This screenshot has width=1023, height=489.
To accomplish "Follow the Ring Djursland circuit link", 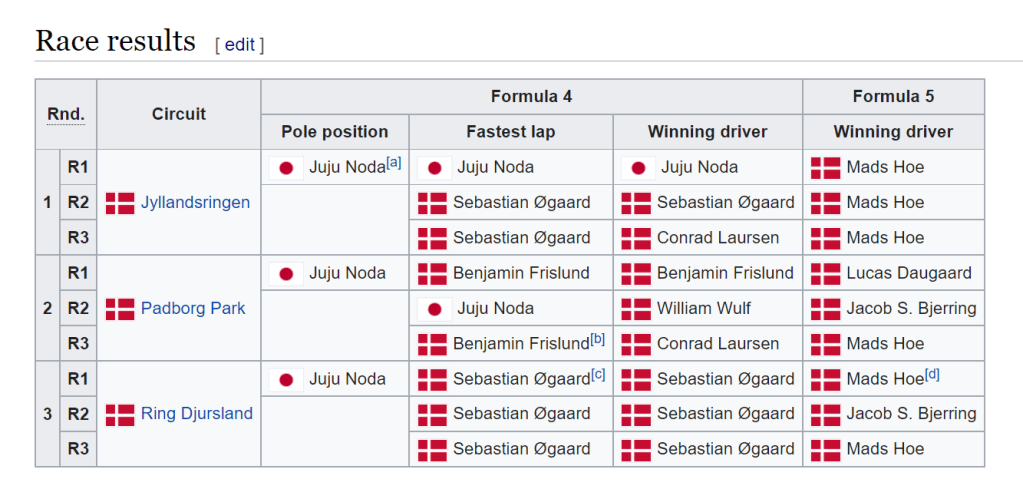I will coord(197,414).
